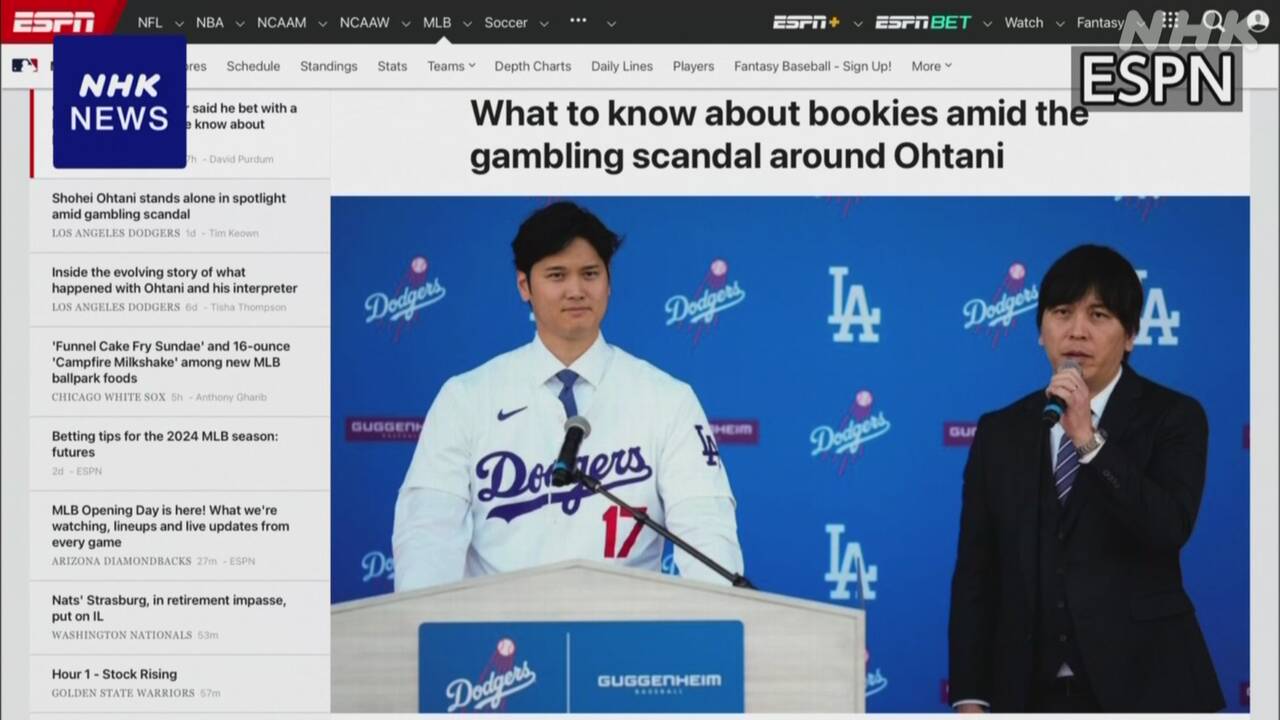Open the user profile icon
1280x720 pixels.
tap(1257, 21)
